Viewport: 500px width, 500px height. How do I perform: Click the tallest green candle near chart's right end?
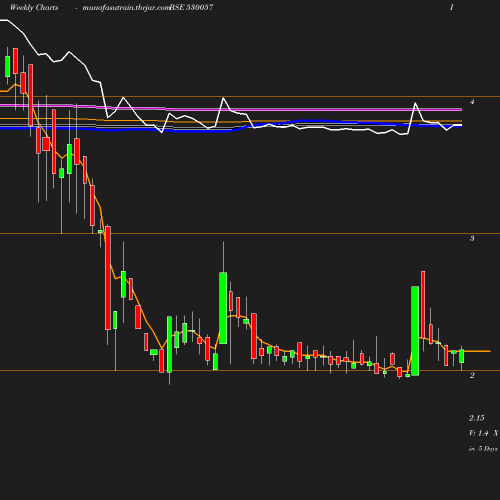[415, 331]
